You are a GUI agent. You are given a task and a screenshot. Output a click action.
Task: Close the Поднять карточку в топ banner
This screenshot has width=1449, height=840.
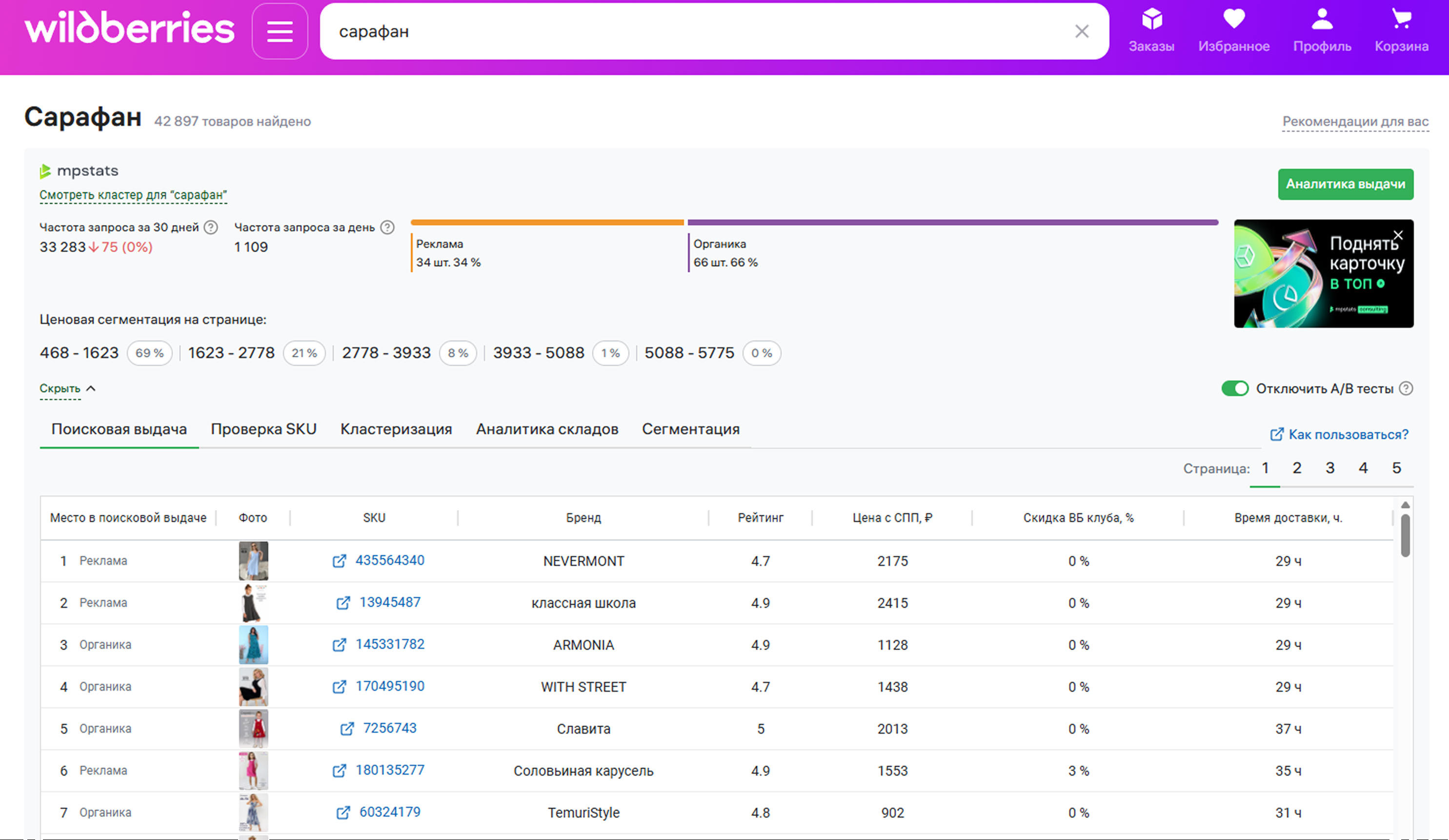[x=1398, y=235]
